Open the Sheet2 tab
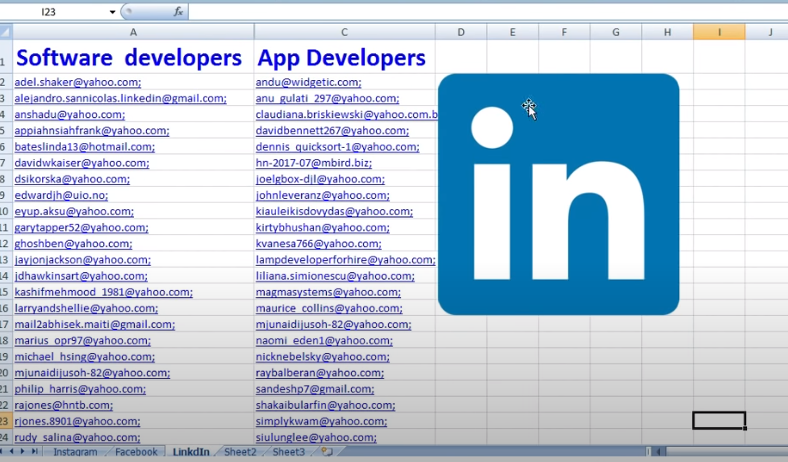This screenshot has height=462, width=788. click(240, 452)
